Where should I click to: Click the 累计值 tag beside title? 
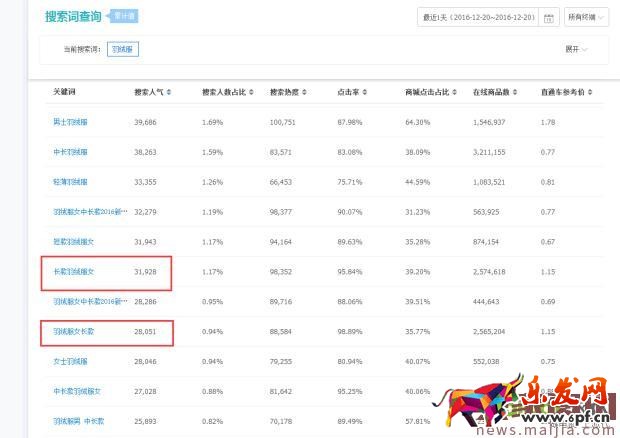tap(122, 16)
